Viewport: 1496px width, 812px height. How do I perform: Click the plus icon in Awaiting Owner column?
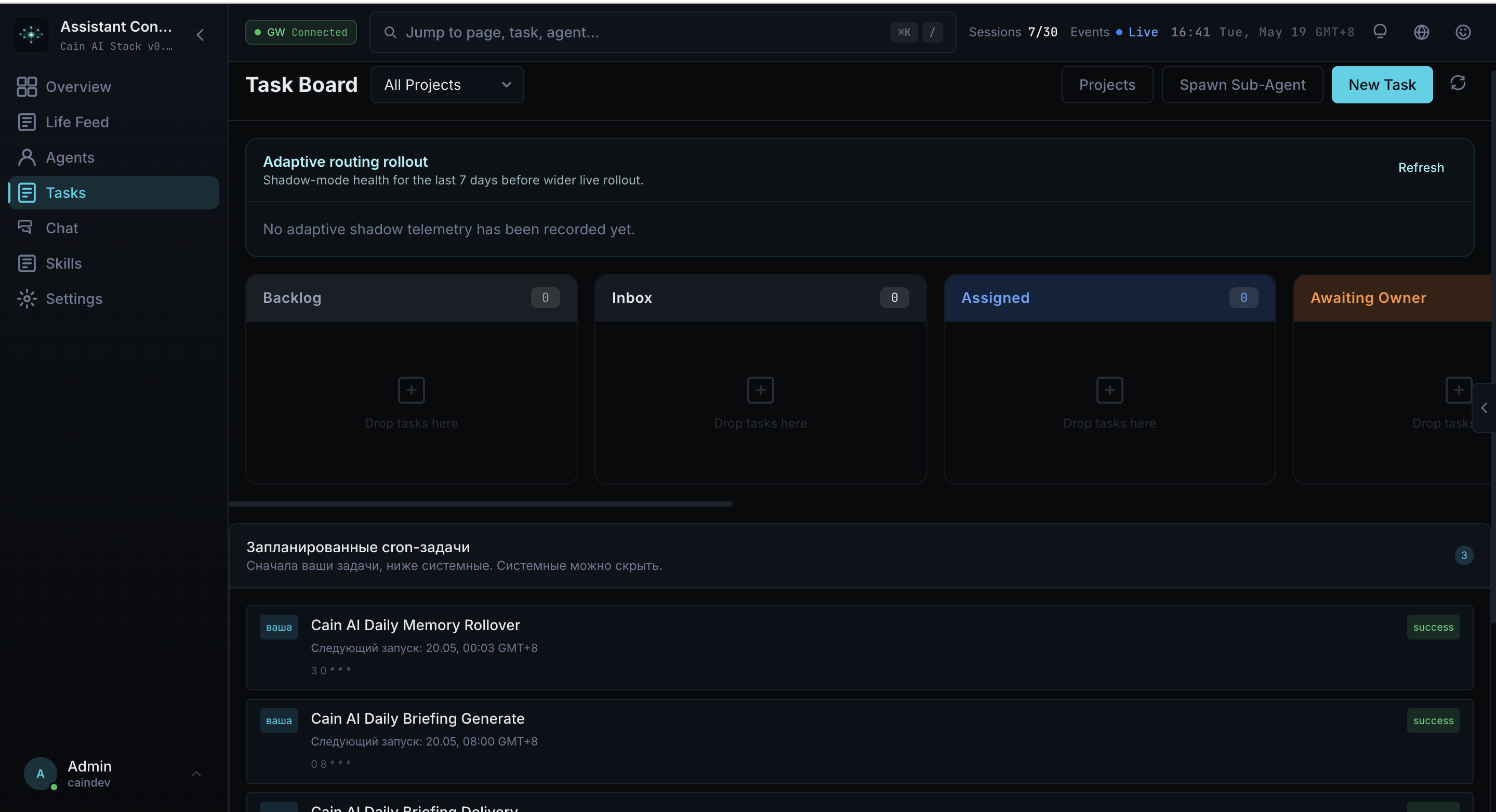[x=1458, y=390]
